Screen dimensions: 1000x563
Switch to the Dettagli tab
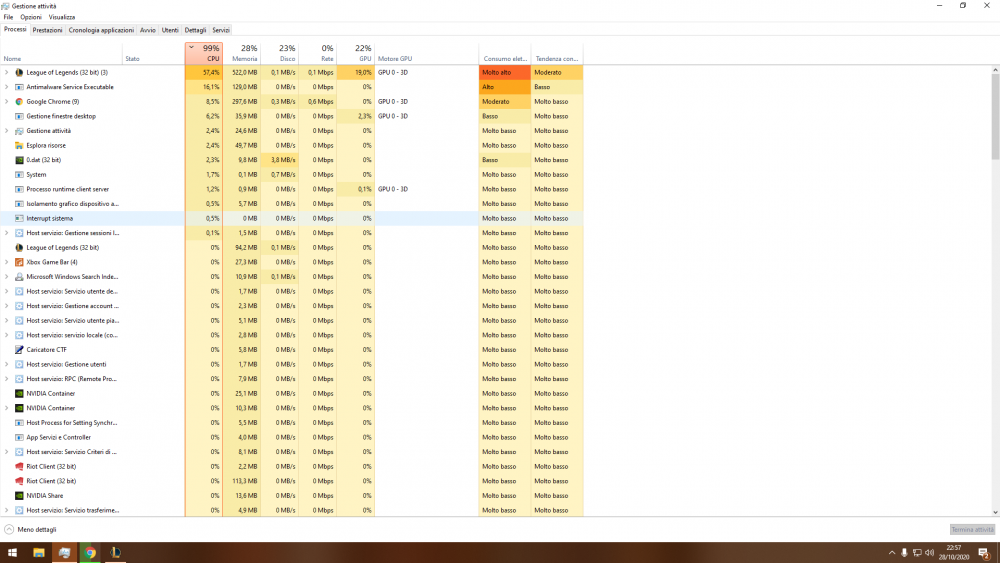(196, 30)
